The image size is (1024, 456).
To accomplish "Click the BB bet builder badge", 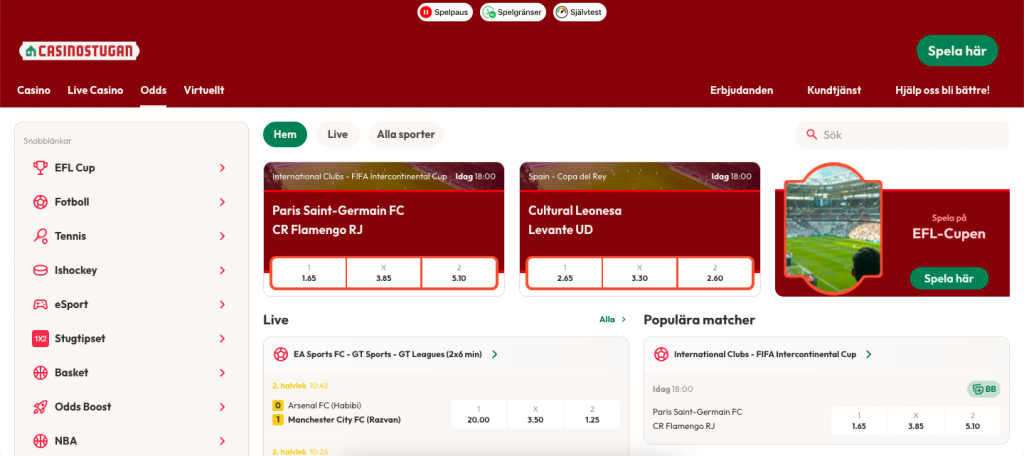I will tap(984, 389).
